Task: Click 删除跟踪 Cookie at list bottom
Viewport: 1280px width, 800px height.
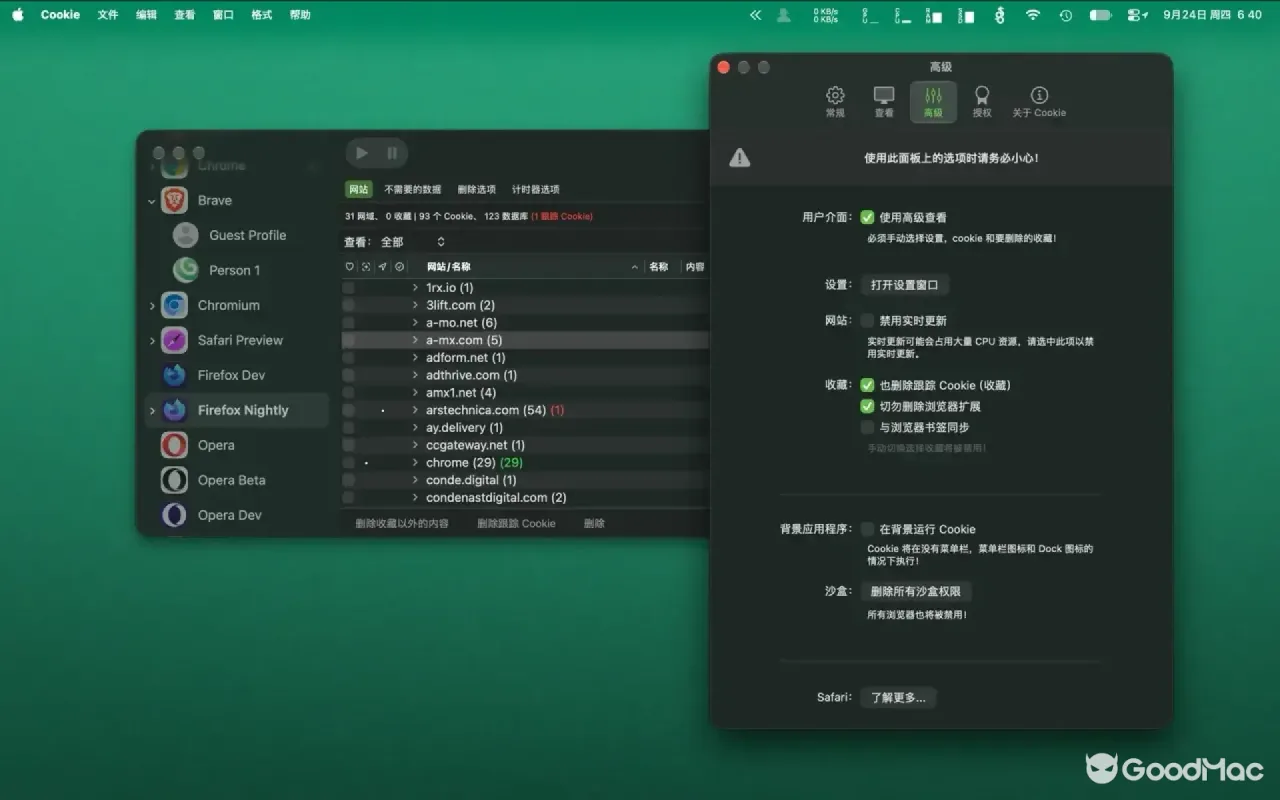Action: [516, 523]
